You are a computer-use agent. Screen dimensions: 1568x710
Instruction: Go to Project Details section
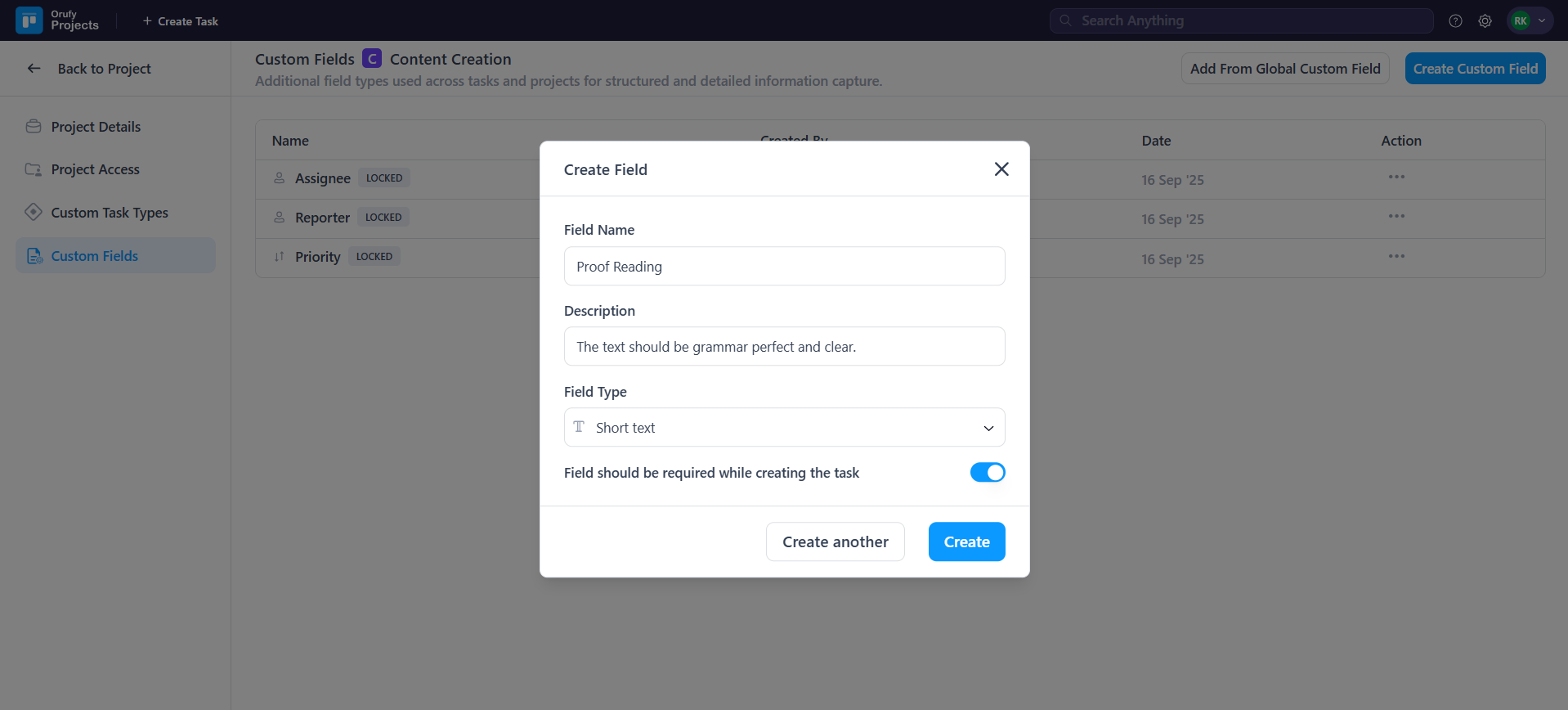point(96,127)
